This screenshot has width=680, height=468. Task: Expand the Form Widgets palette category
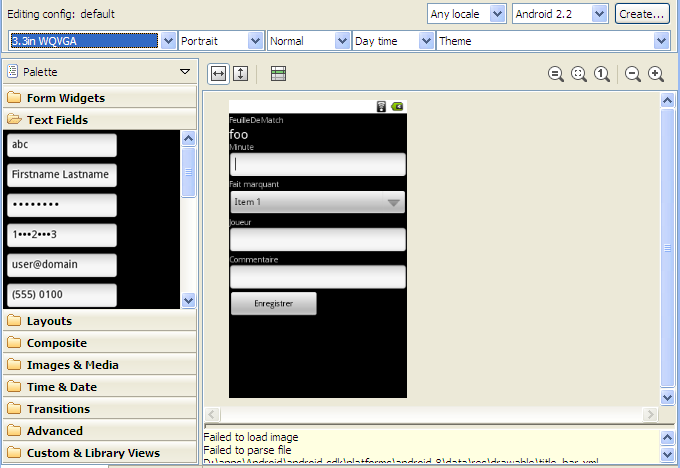coord(100,98)
